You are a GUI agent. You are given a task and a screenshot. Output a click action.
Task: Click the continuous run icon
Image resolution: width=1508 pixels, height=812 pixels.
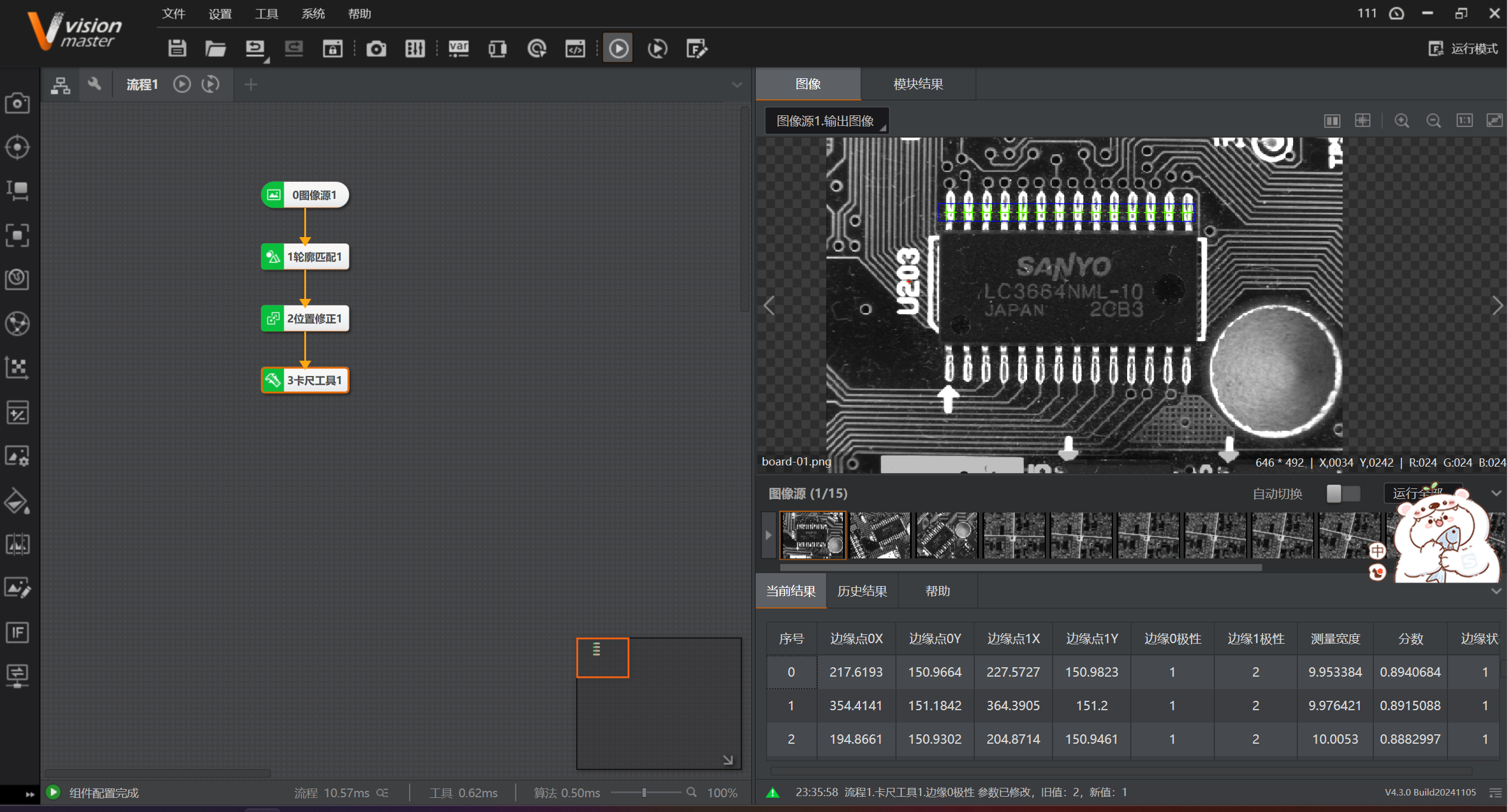tap(657, 48)
